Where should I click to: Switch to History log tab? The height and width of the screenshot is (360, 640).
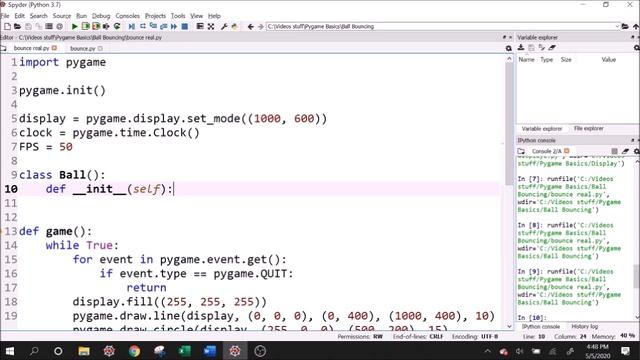coord(584,327)
